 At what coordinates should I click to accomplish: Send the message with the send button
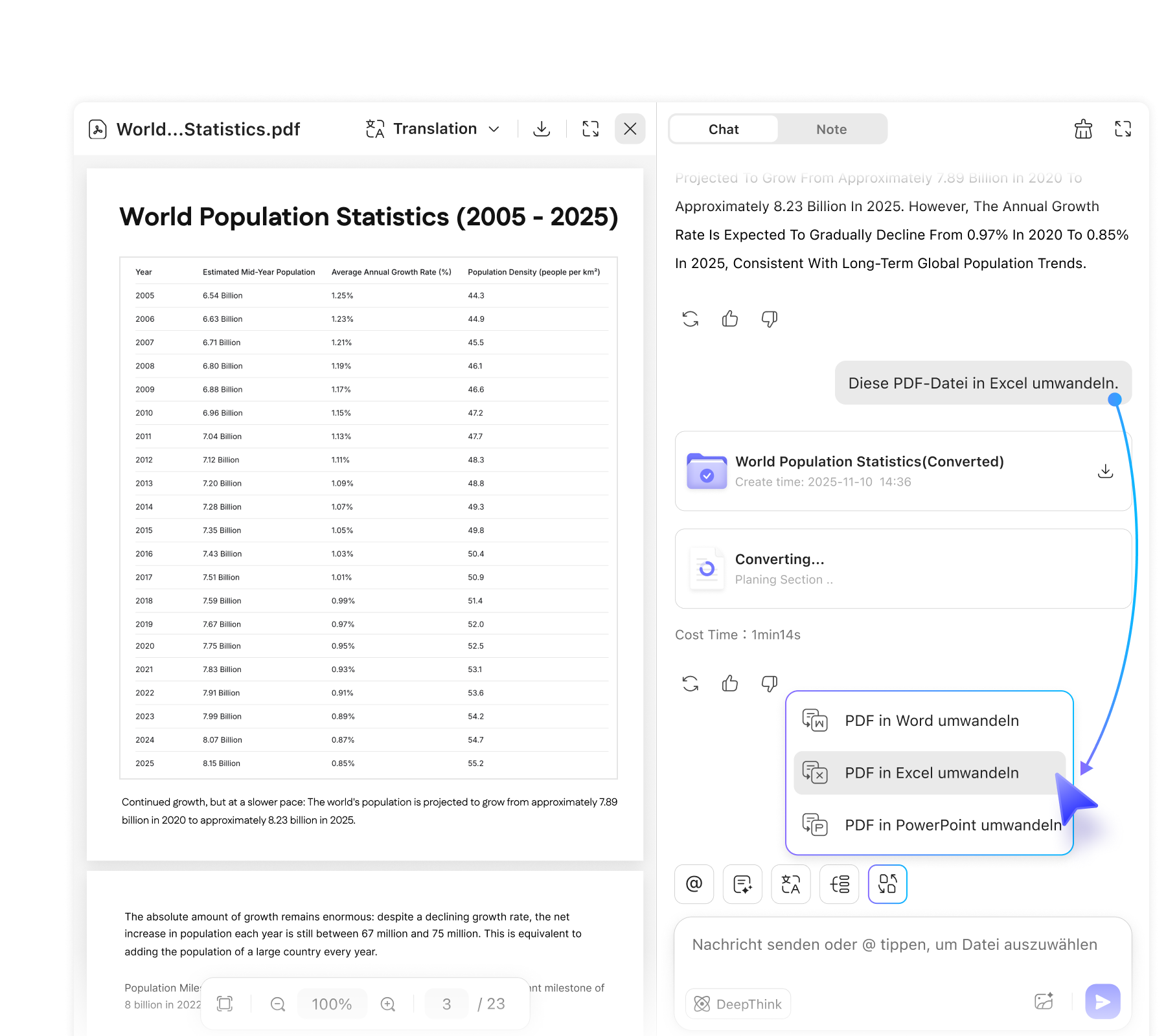(1102, 1002)
